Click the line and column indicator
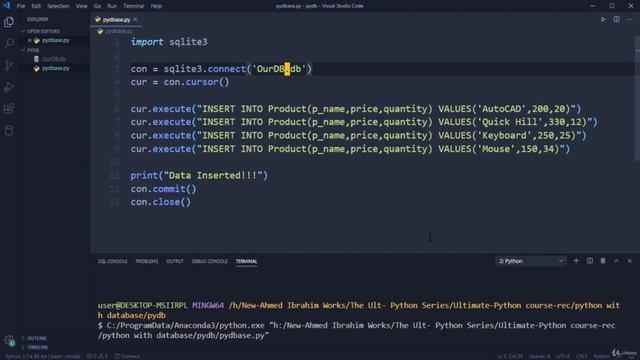 510,356
